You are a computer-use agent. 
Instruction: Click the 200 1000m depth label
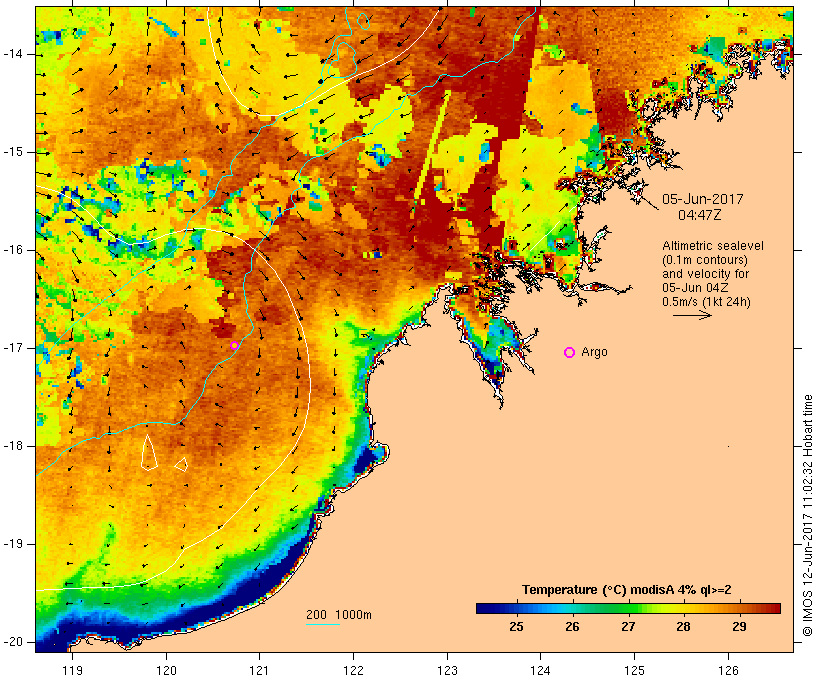[339, 615]
